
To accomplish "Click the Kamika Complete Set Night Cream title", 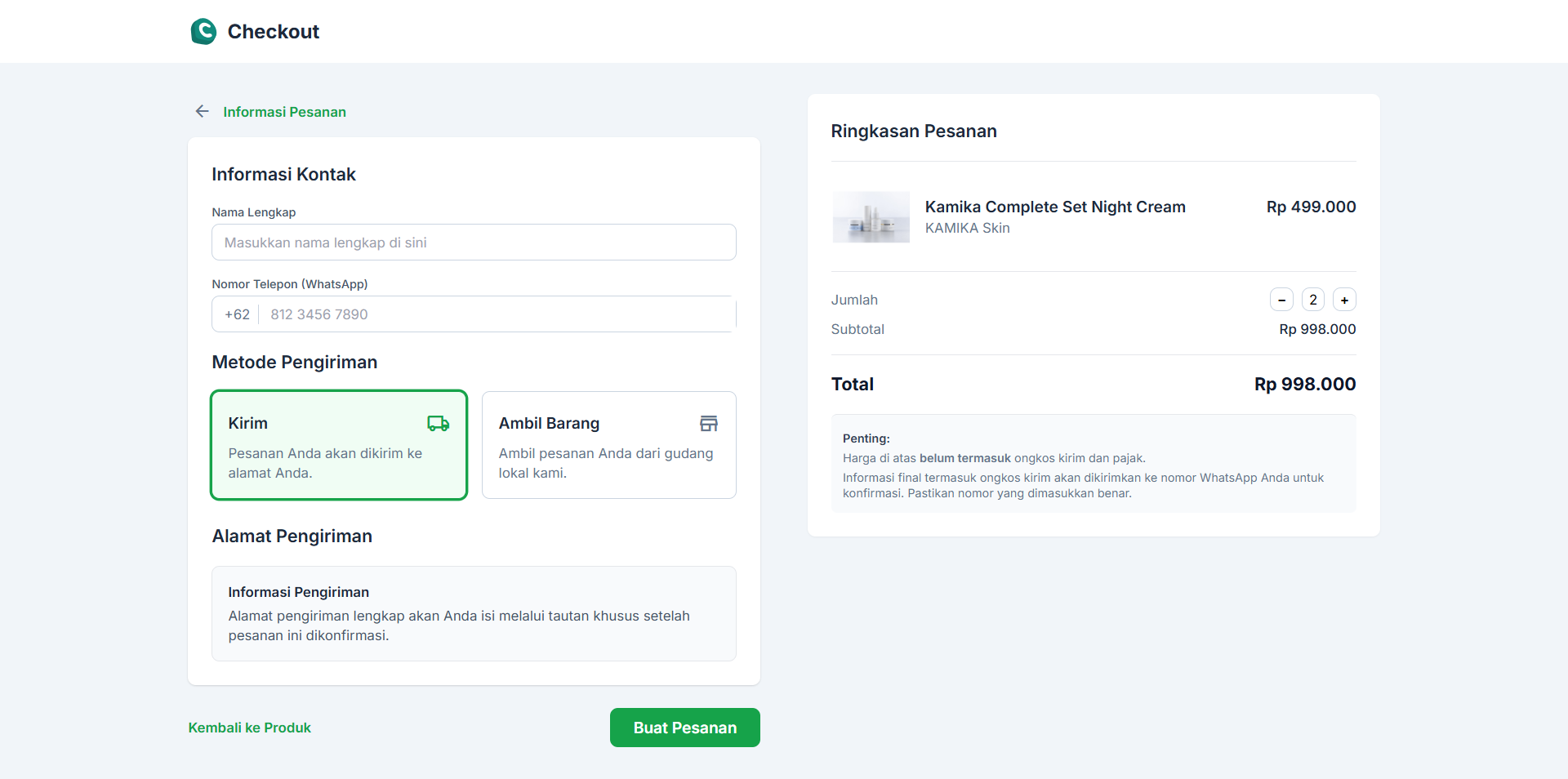I will 1054,207.
